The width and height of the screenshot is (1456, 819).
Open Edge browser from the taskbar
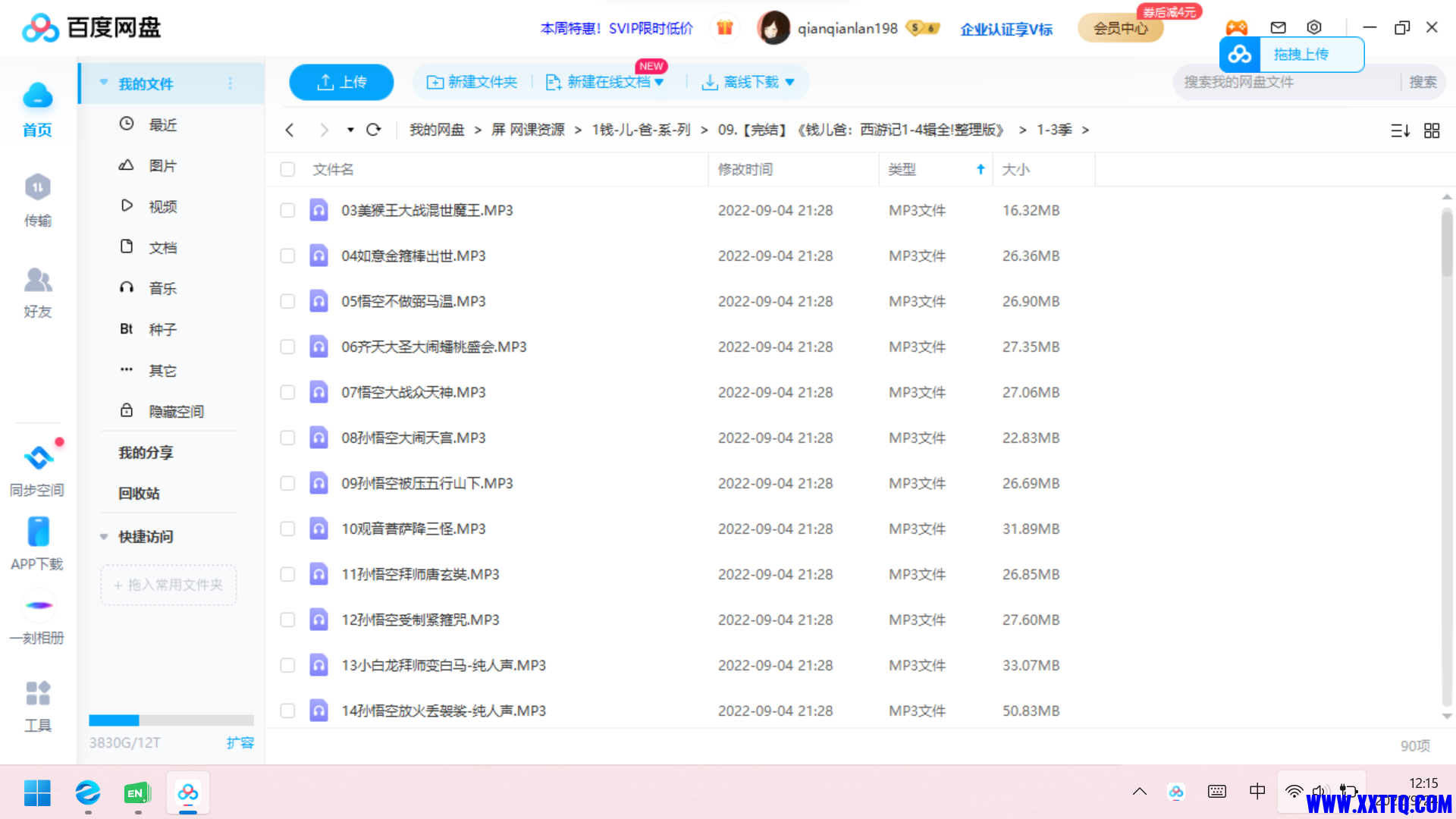pyautogui.click(x=88, y=793)
